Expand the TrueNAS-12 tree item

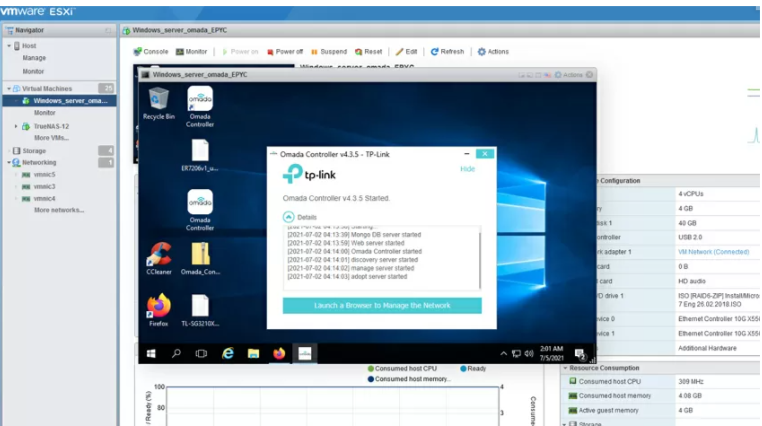pos(16,127)
